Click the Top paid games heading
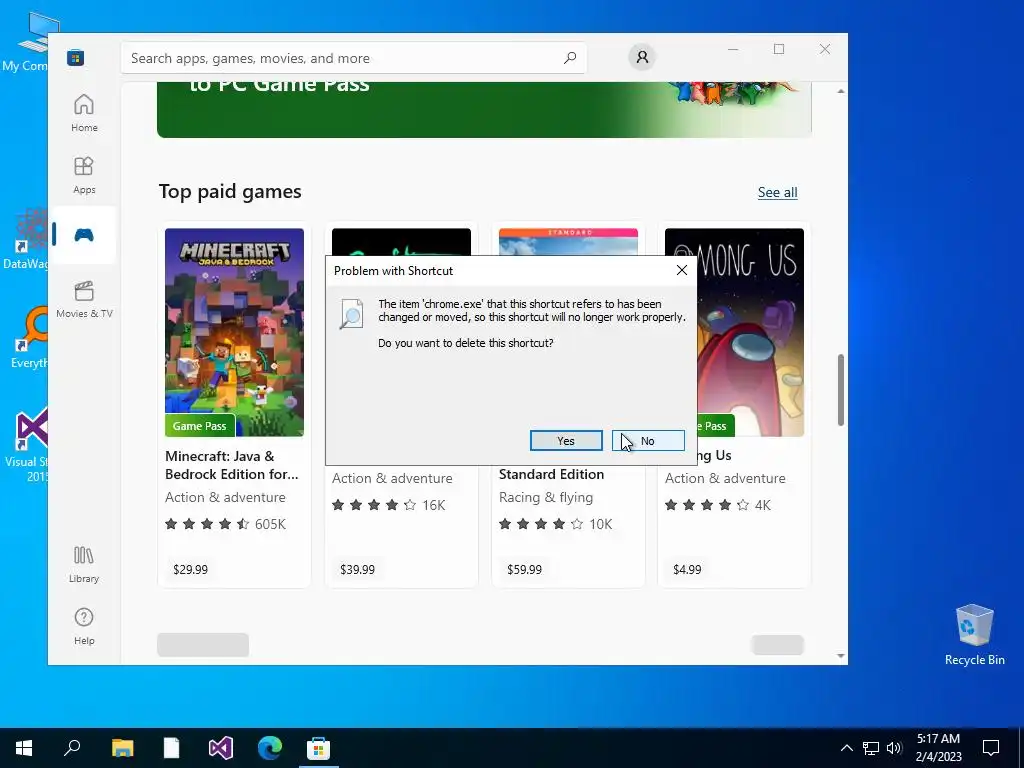 pyautogui.click(x=230, y=191)
